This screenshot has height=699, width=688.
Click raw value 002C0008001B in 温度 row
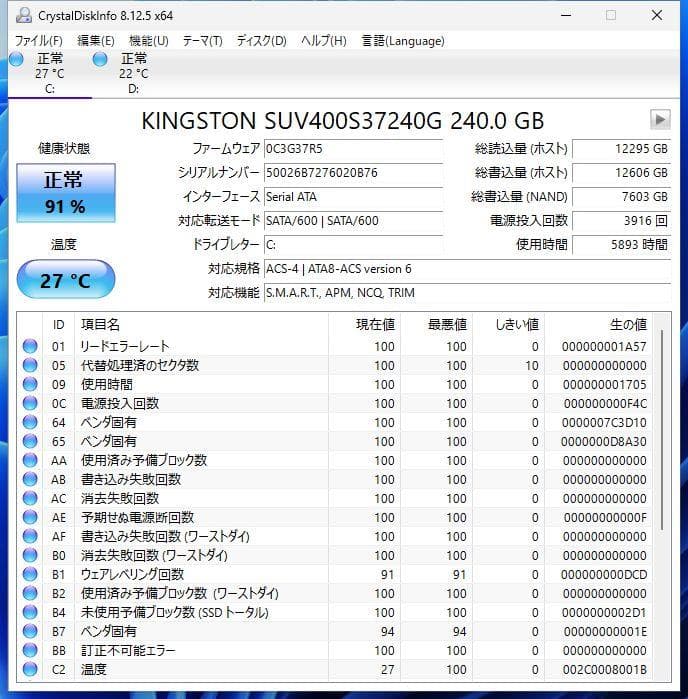pos(605,670)
